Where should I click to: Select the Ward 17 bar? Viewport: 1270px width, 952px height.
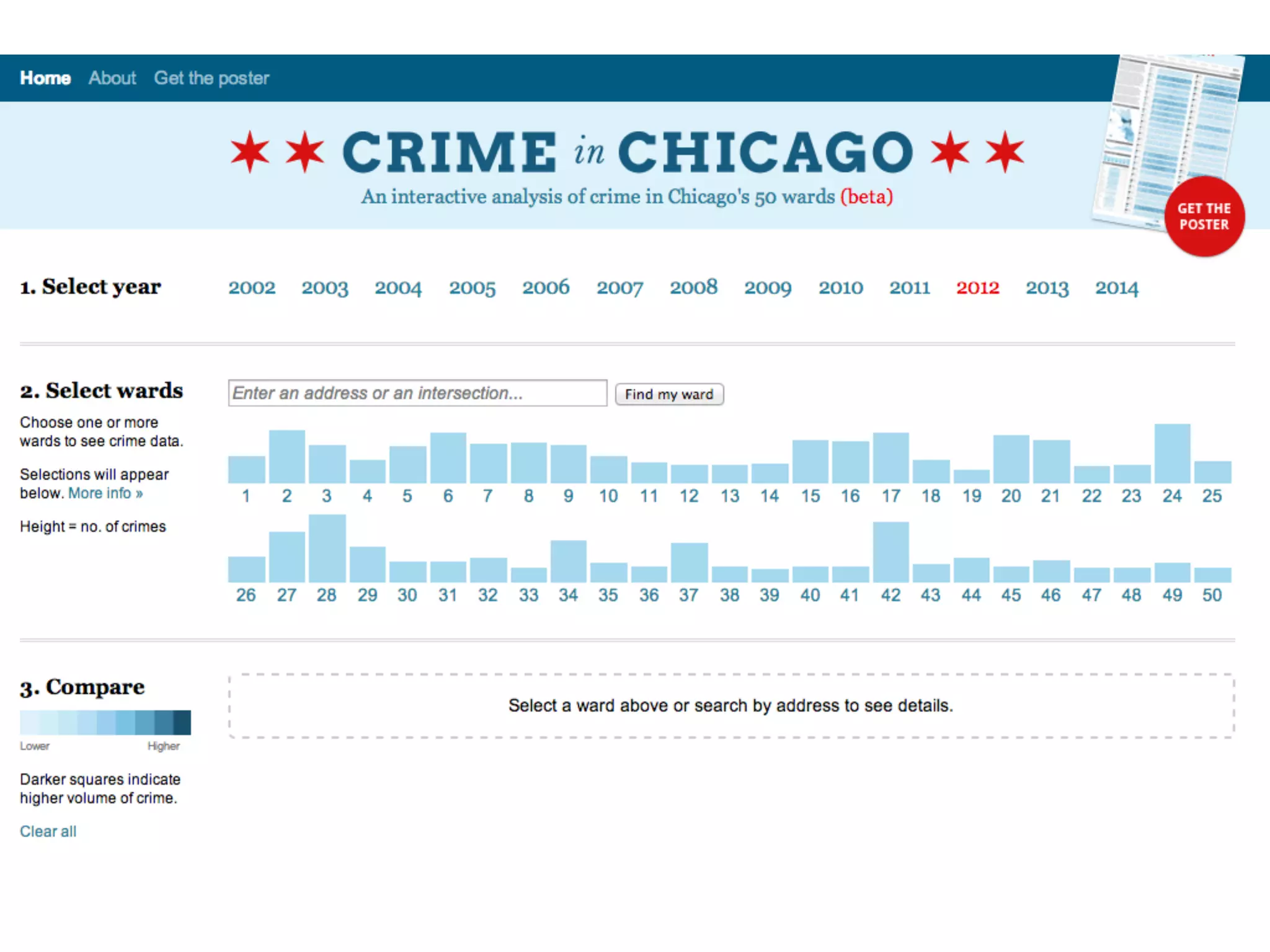890,458
